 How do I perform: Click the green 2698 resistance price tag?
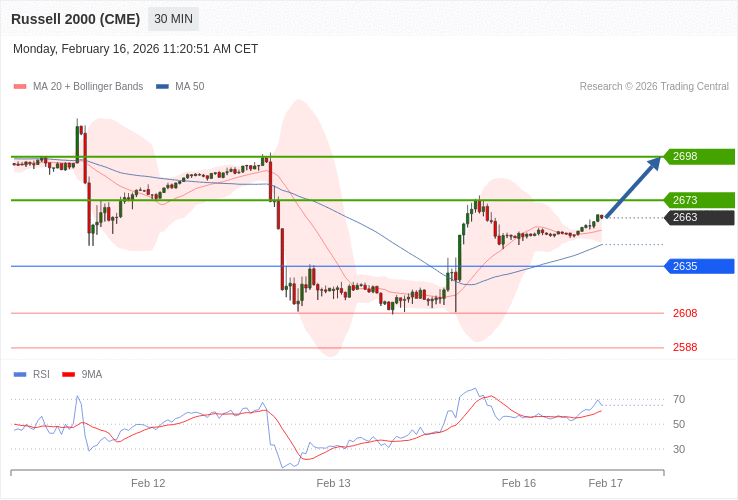tap(699, 156)
